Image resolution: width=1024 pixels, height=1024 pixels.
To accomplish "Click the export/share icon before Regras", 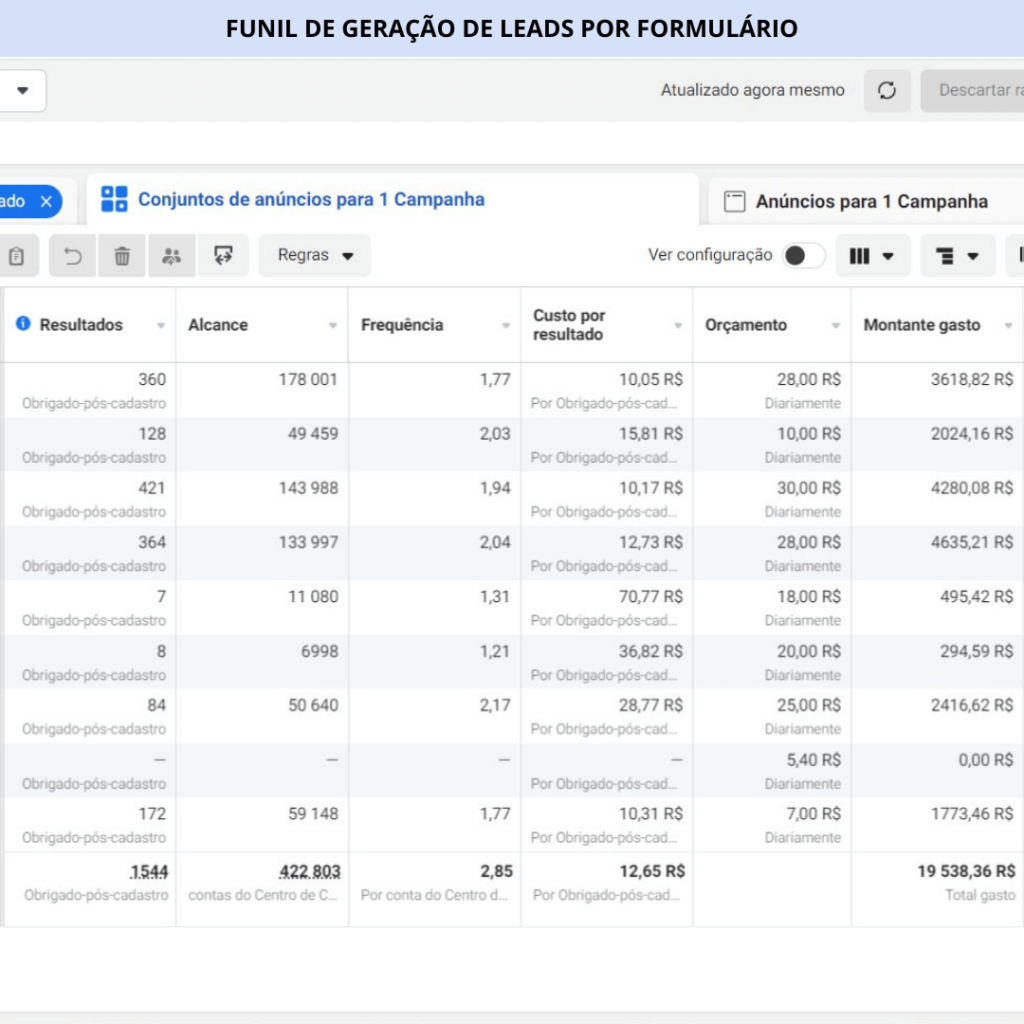I will click(223, 256).
